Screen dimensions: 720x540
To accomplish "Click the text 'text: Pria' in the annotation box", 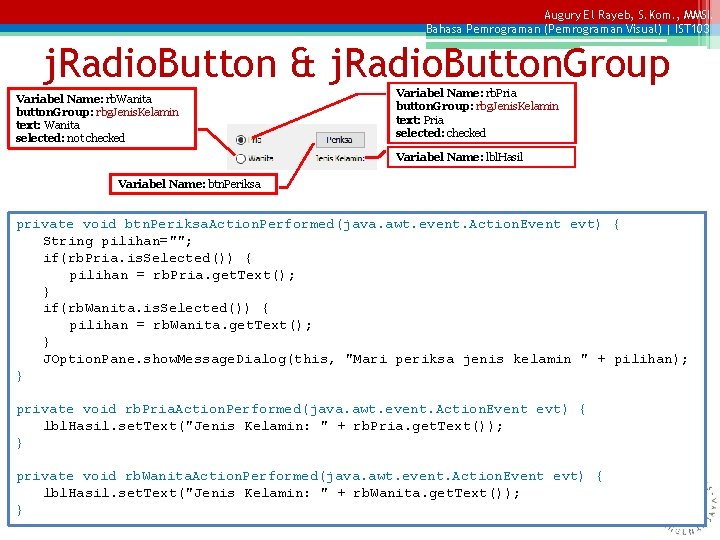I will tap(420, 120).
